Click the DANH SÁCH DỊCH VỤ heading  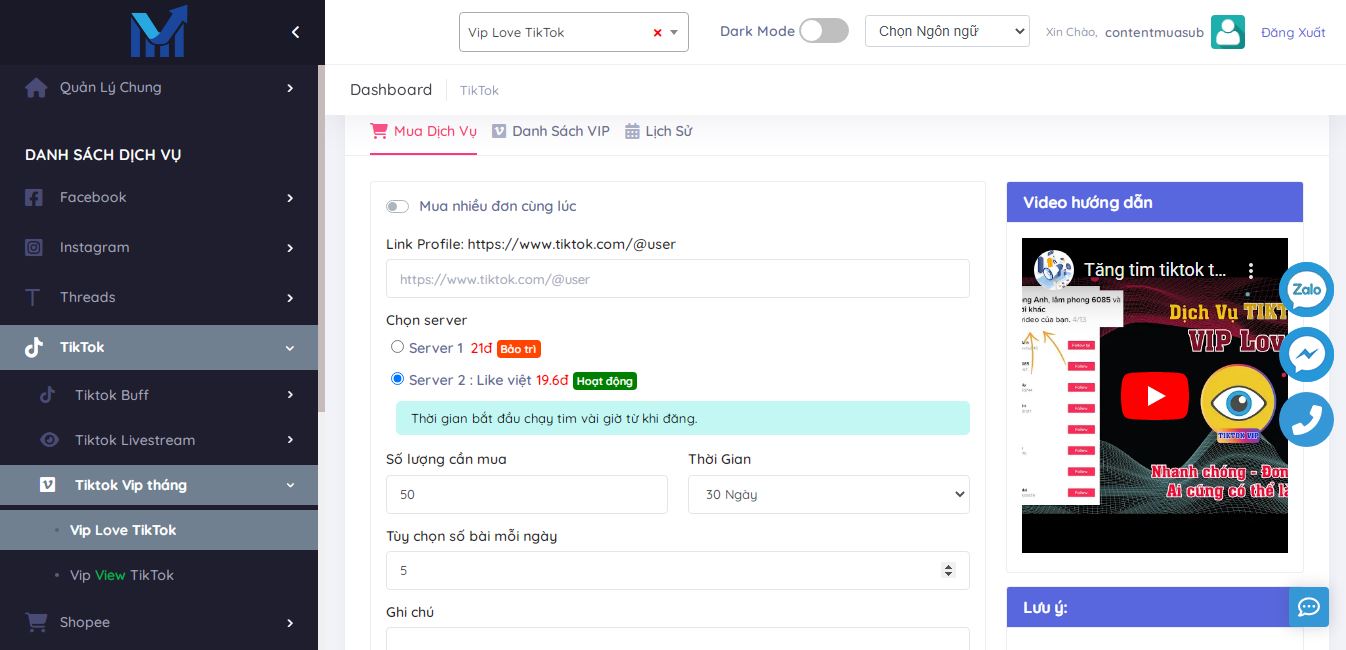(x=103, y=155)
